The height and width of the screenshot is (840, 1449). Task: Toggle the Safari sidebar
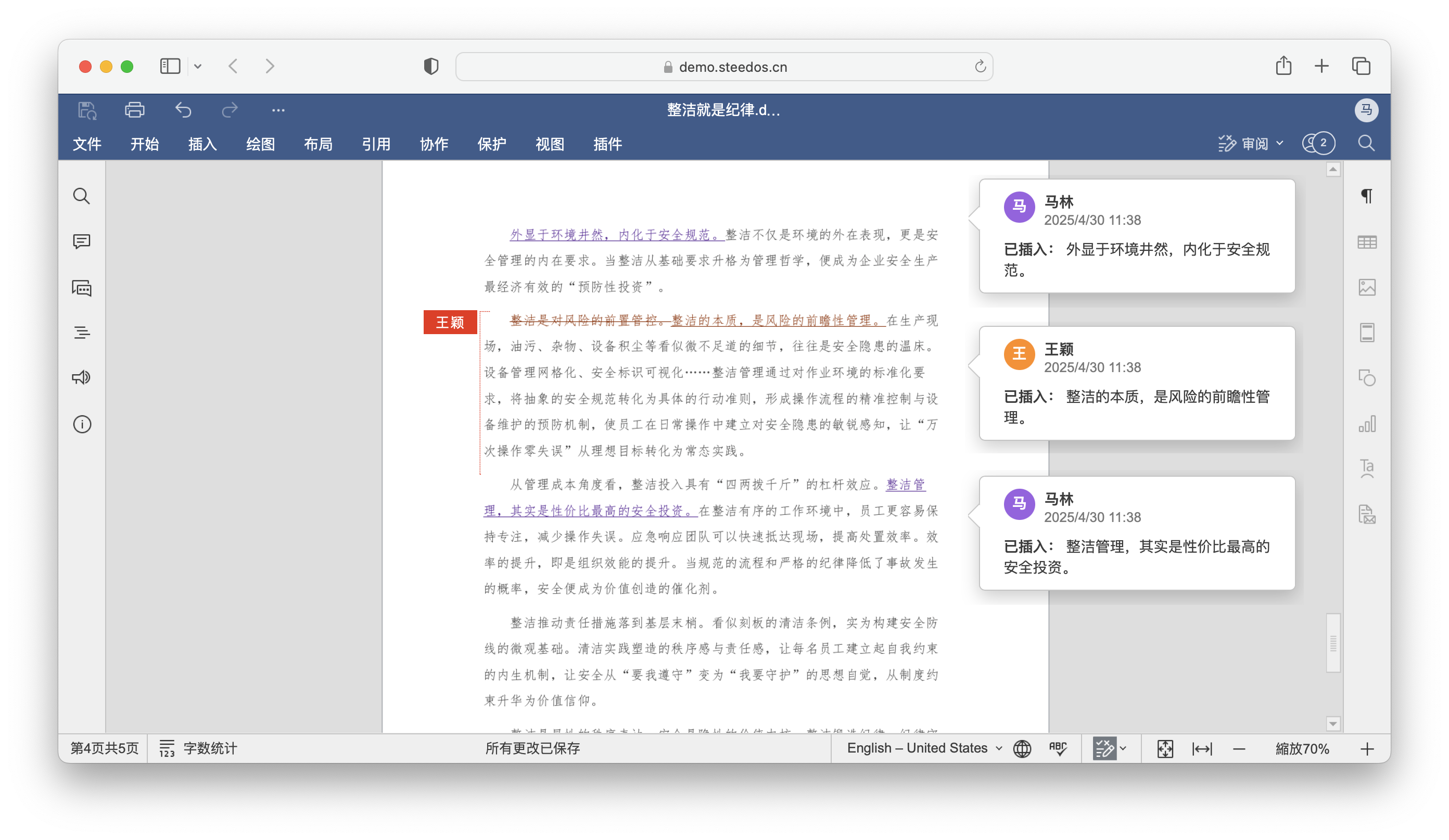170,66
